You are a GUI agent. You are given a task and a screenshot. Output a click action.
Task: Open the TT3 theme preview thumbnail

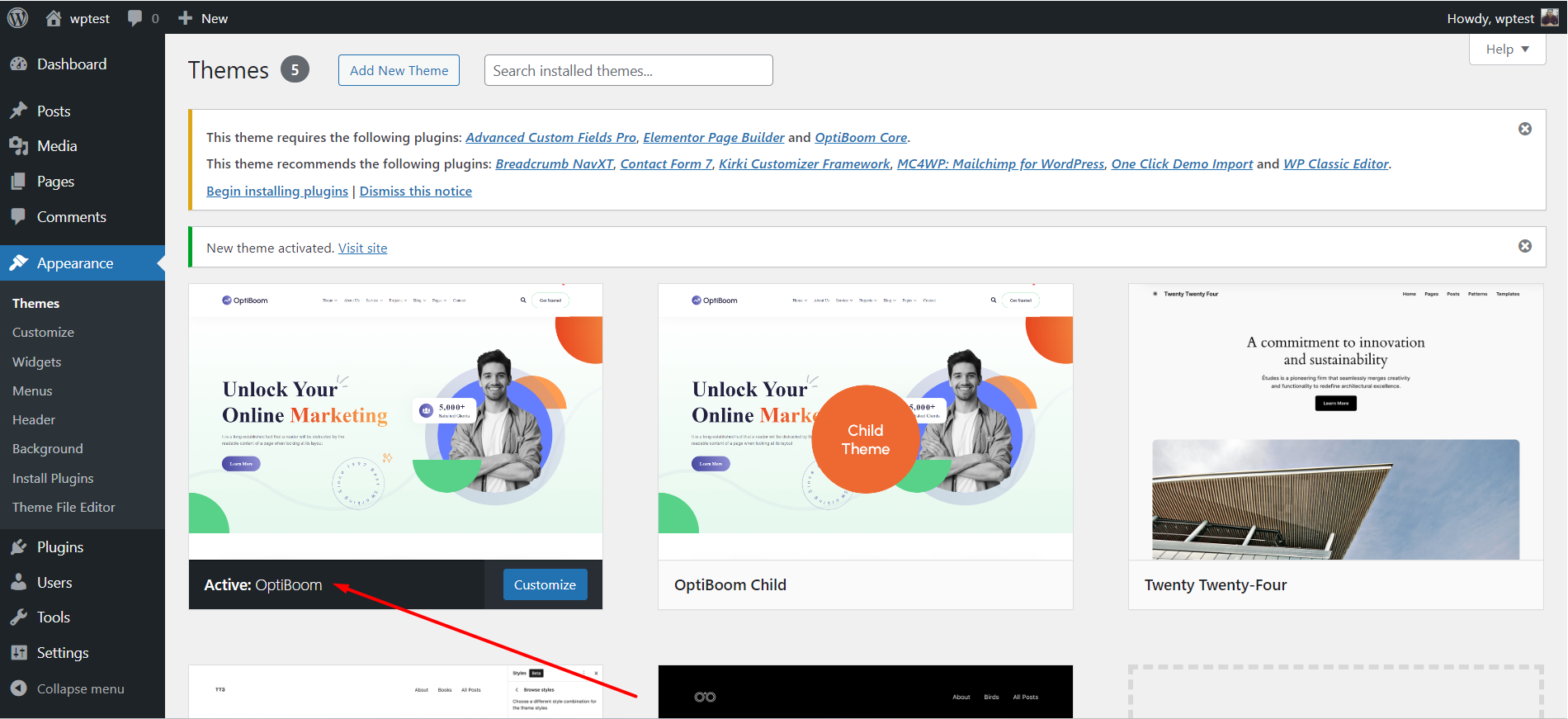(395, 692)
